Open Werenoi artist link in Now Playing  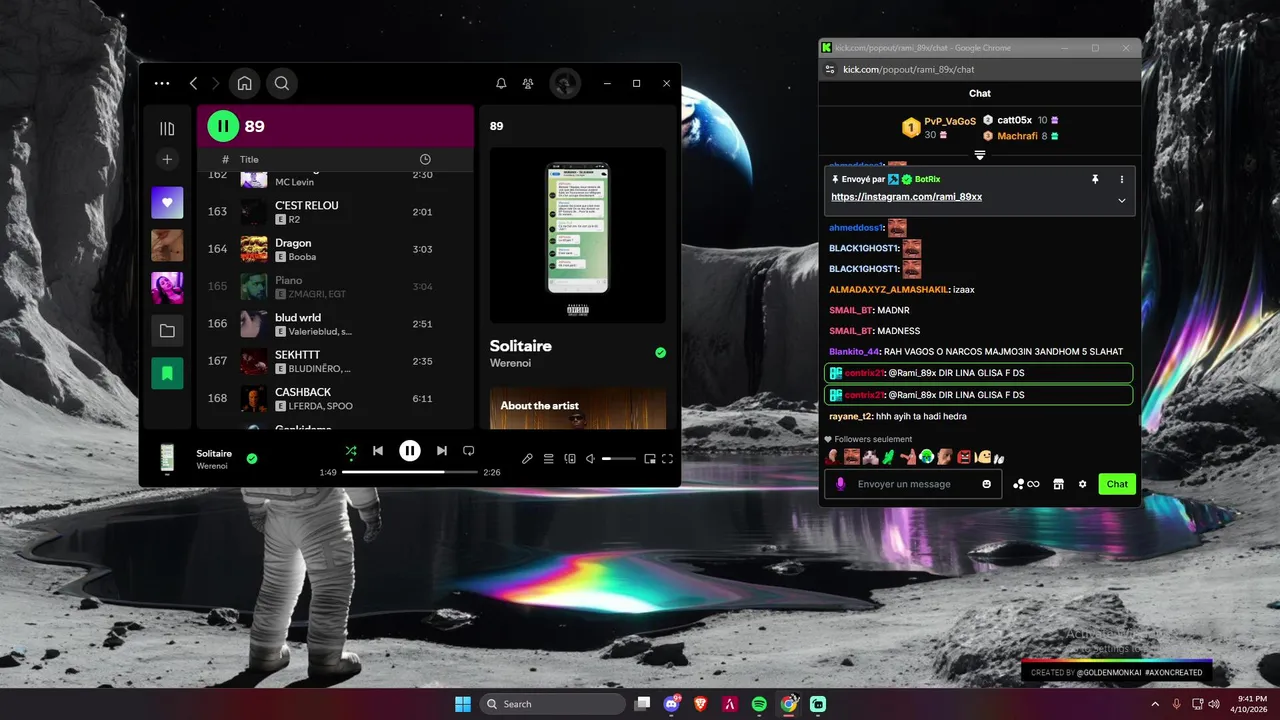pyautogui.click(x=510, y=363)
